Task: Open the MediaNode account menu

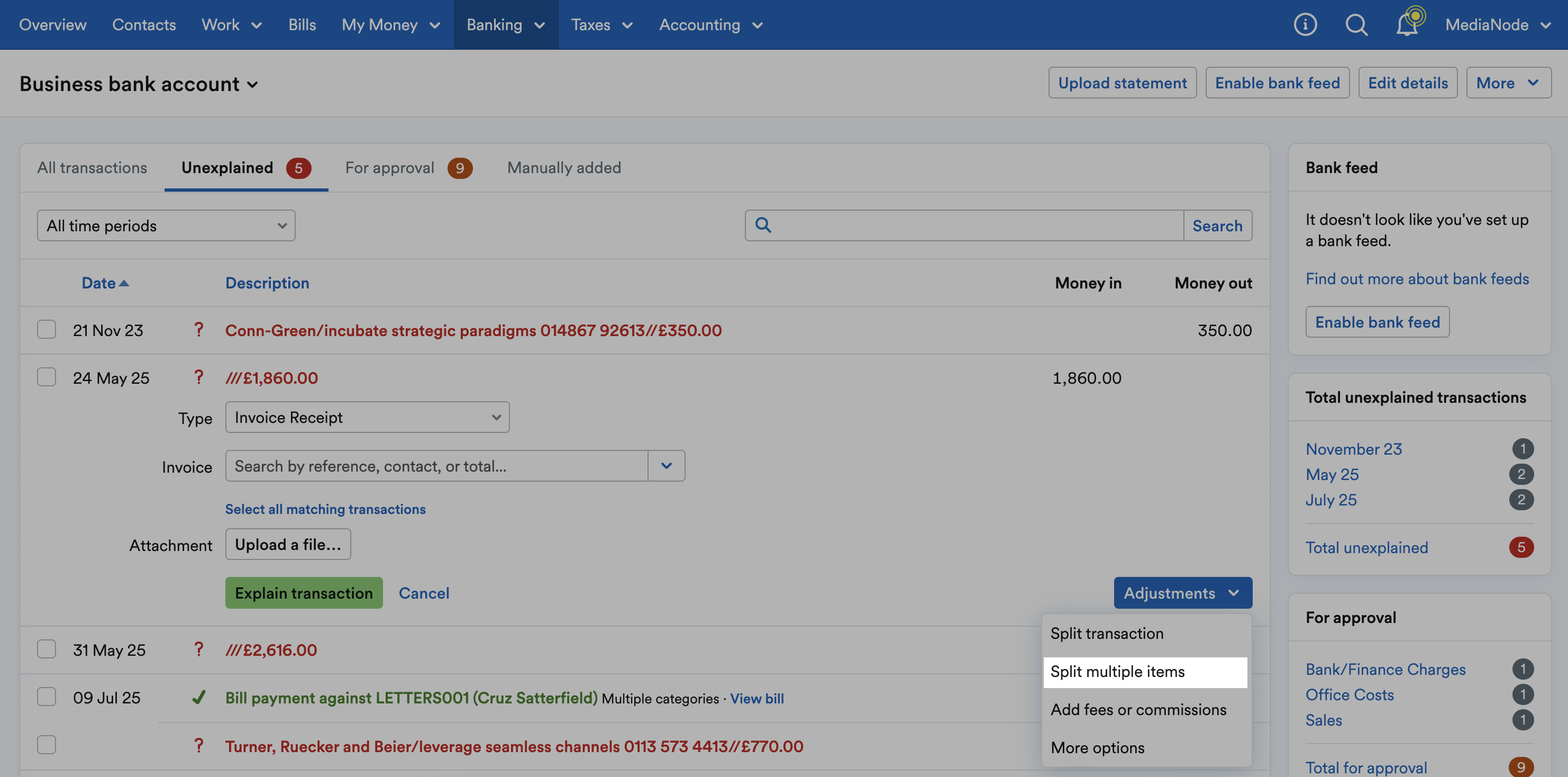Action: point(1498,24)
